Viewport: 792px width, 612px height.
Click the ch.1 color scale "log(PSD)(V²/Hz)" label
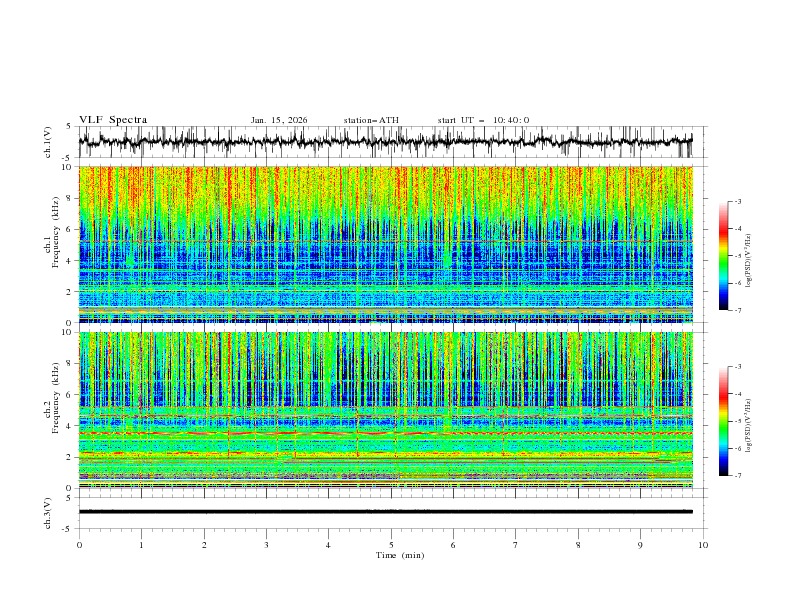click(x=749, y=261)
